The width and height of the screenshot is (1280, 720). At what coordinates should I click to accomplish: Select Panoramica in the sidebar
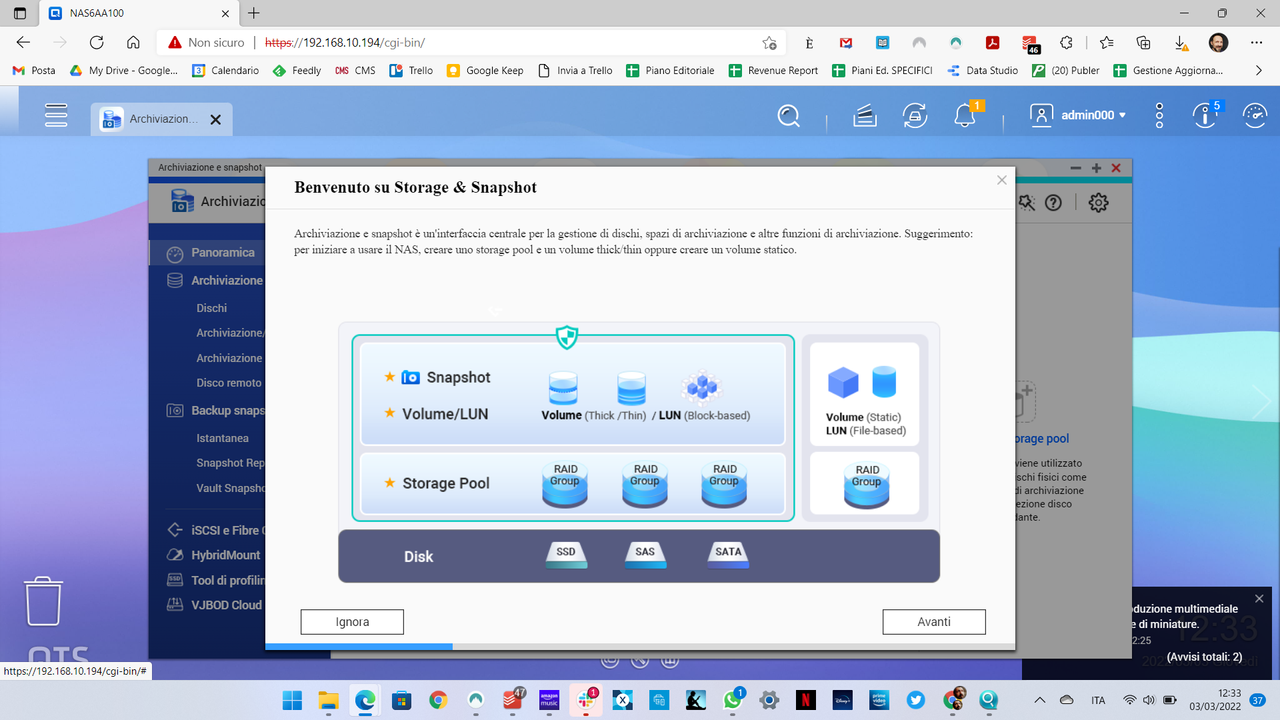(x=208, y=253)
